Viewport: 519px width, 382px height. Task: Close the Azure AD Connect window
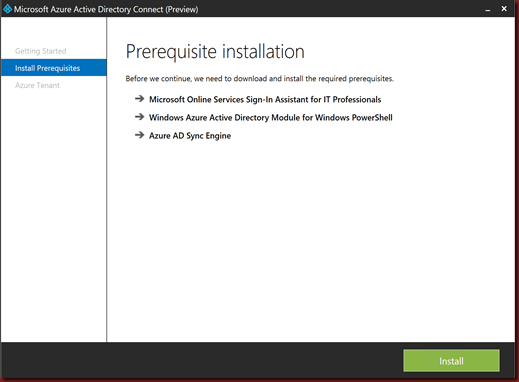tap(504, 9)
